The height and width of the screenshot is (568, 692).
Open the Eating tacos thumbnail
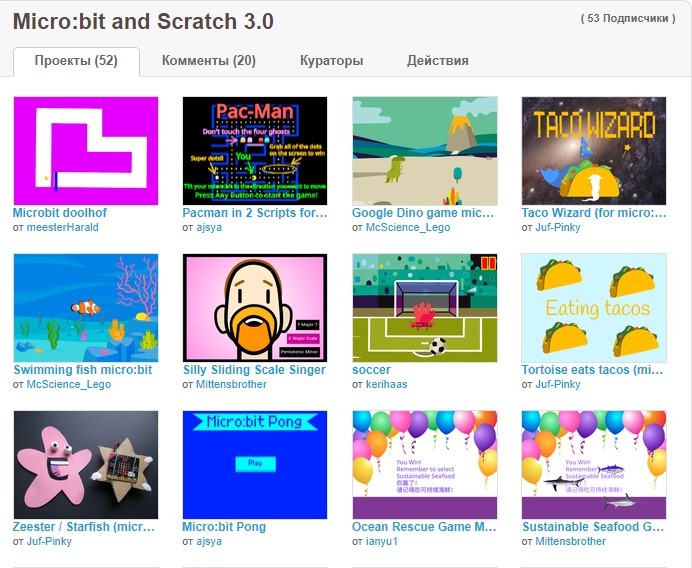[594, 308]
